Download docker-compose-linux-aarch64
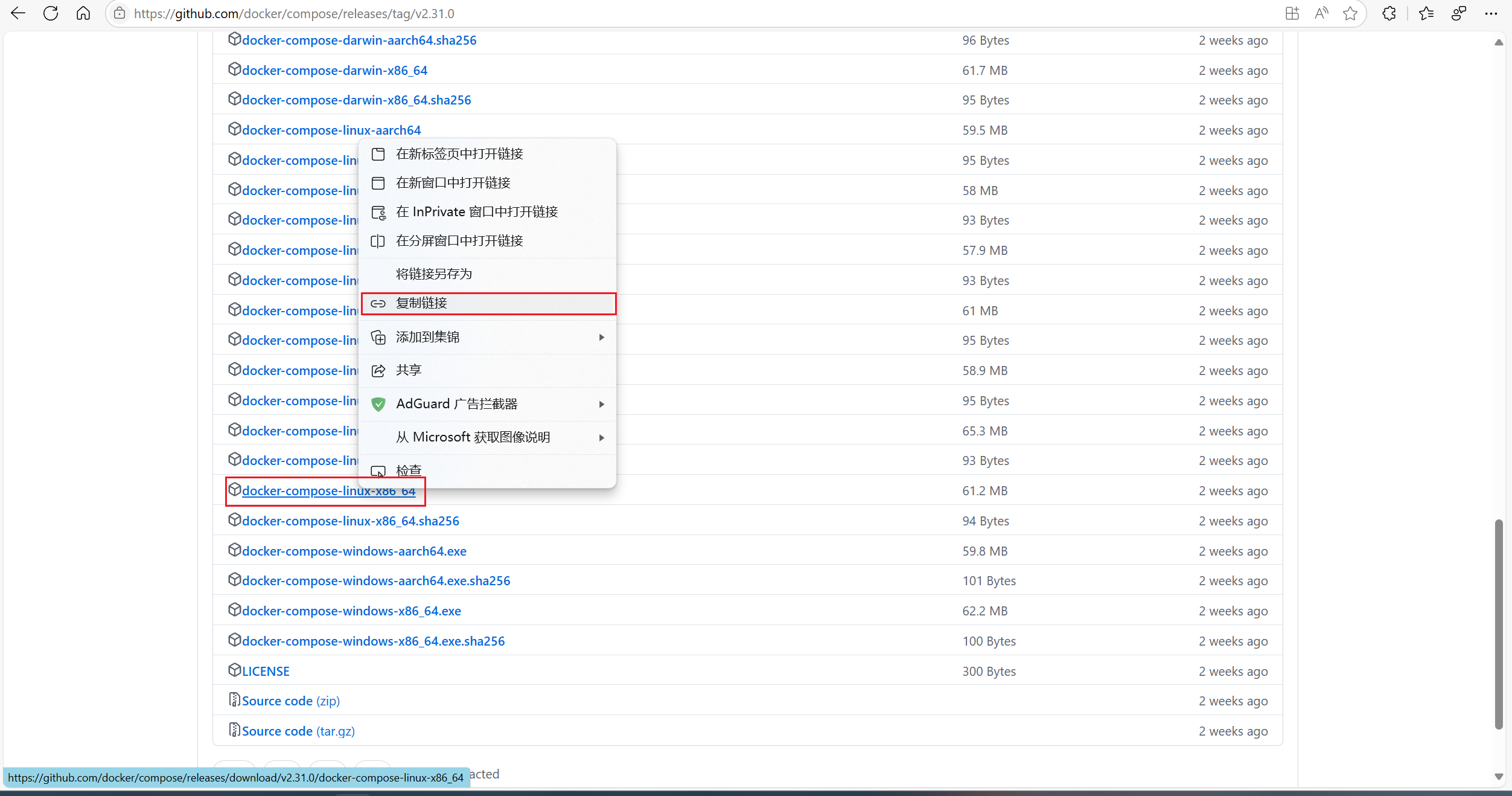Screen dimensions: 1512x796 [331, 130]
